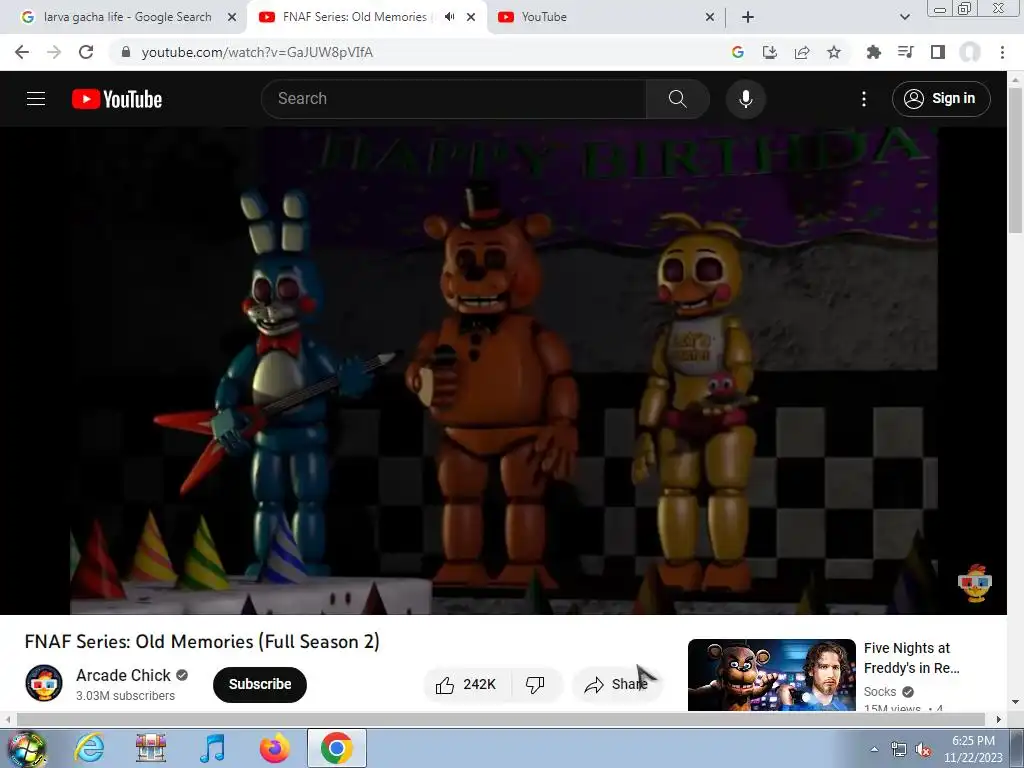Click the vertical page scrollbar thumb
Screen dimensions: 1024x768
1015,159
